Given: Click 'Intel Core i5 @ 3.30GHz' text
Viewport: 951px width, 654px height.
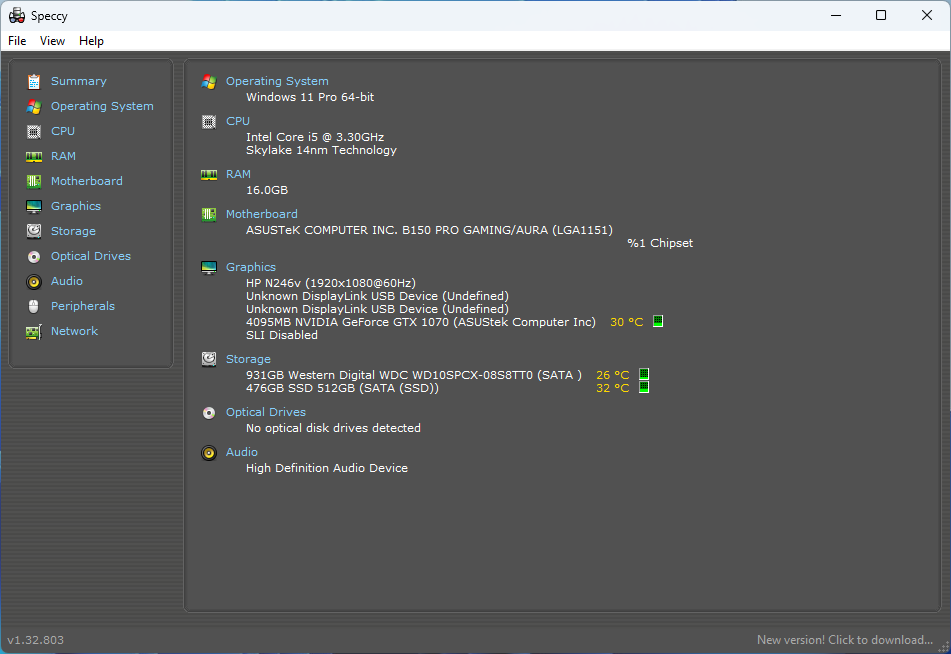Looking at the screenshot, I should click(x=315, y=137).
